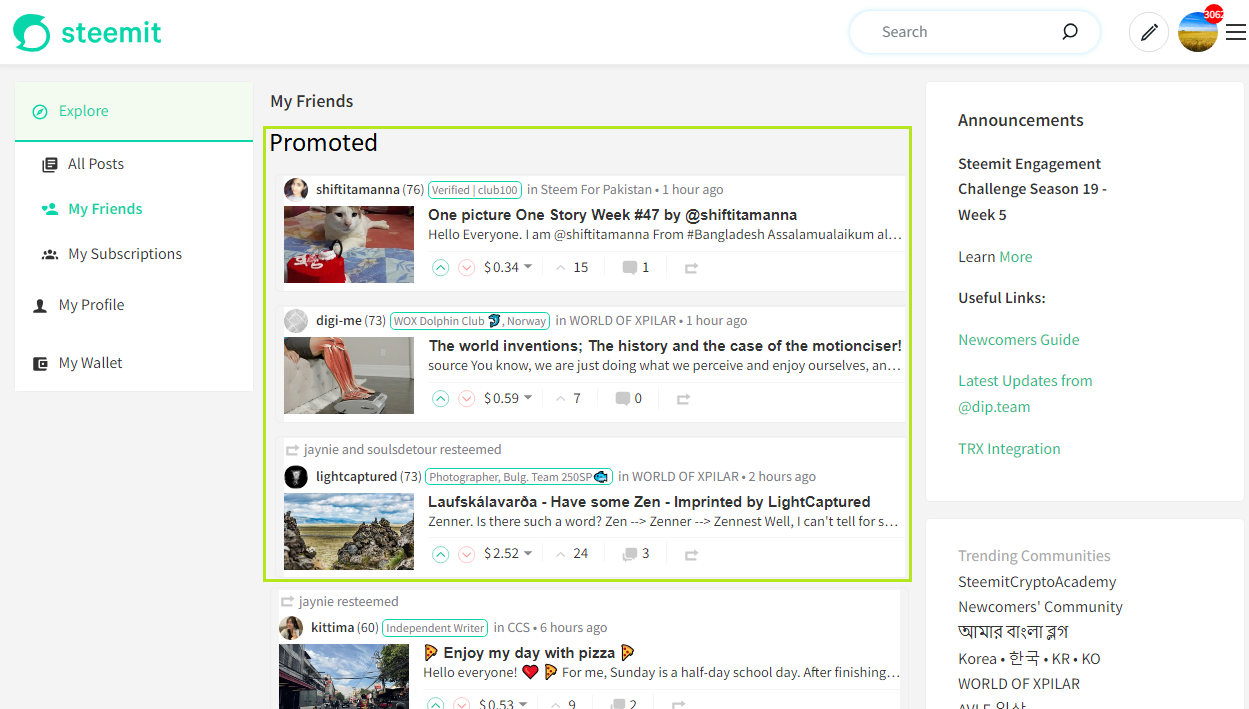The width and height of the screenshot is (1249, 709).
Task: Open the hamburger main menu
Action: 1236,32
